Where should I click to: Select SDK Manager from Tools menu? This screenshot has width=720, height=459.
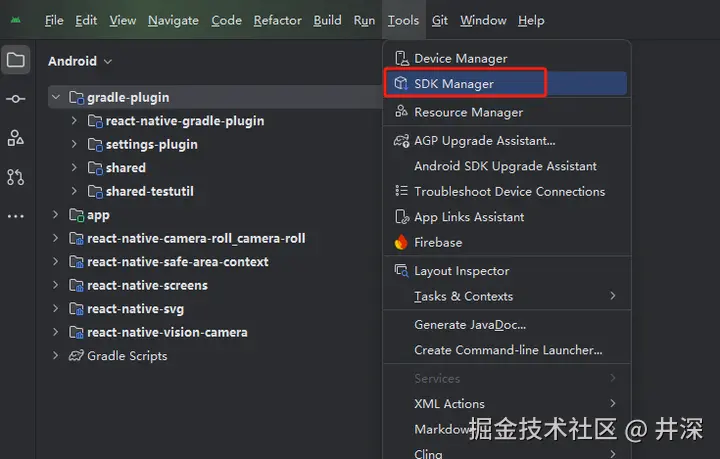click(454, 84)
